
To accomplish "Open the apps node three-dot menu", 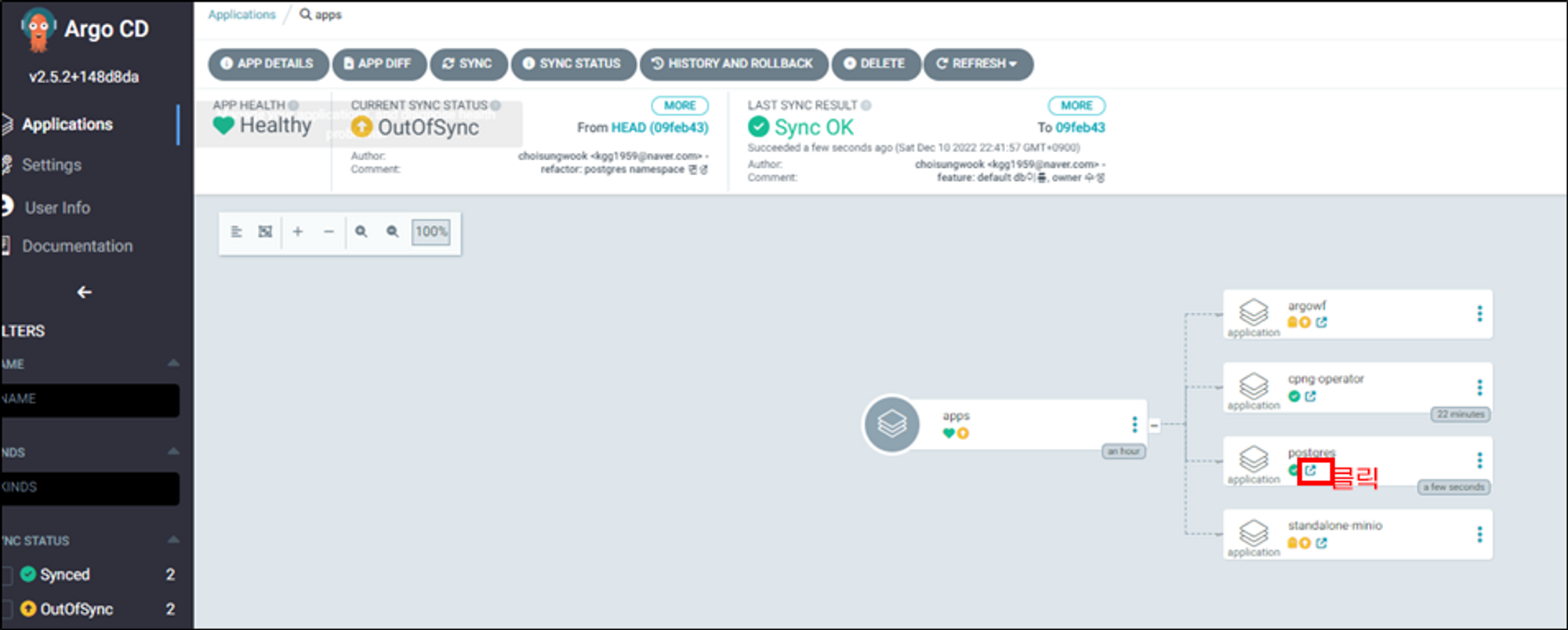I will (1134, 424).
